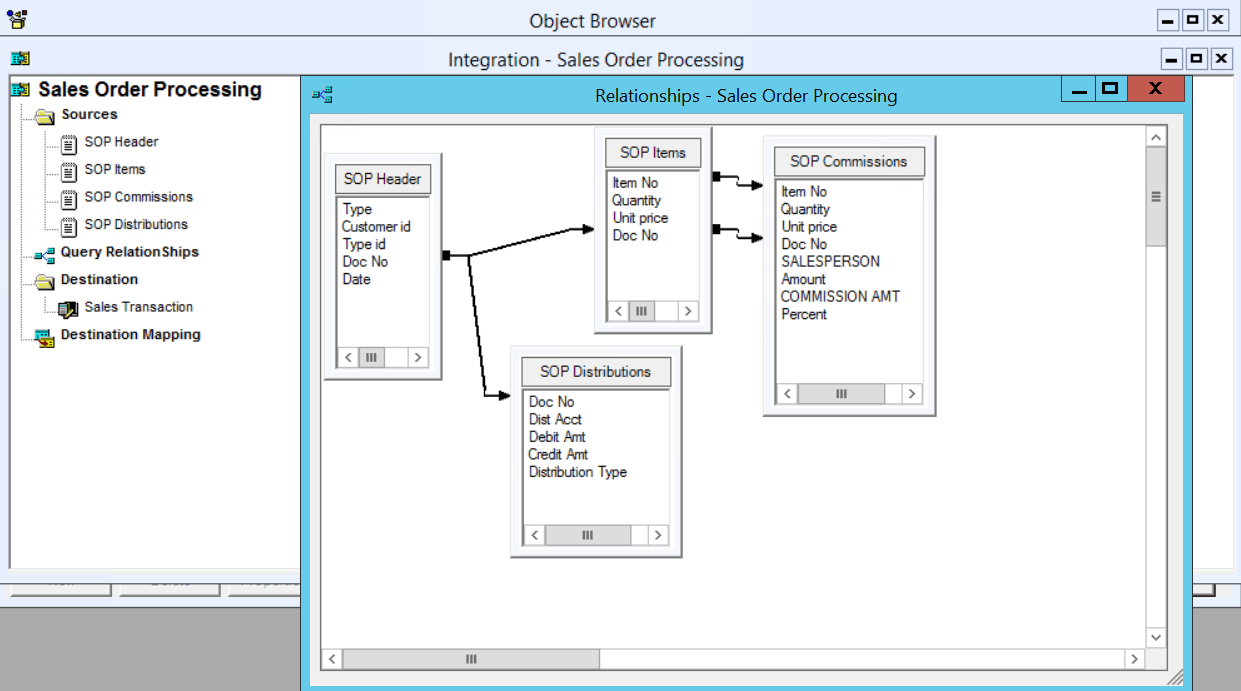This screenshot has width=1241, height=691.
Task: Click the Query Relationships icon in tree
Action: [x=44, y=254]
